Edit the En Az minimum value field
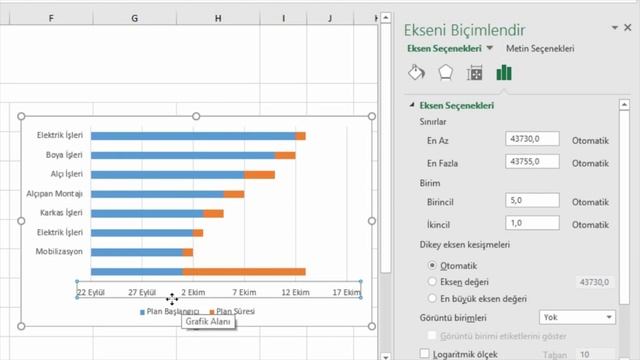 pos(532,139)
